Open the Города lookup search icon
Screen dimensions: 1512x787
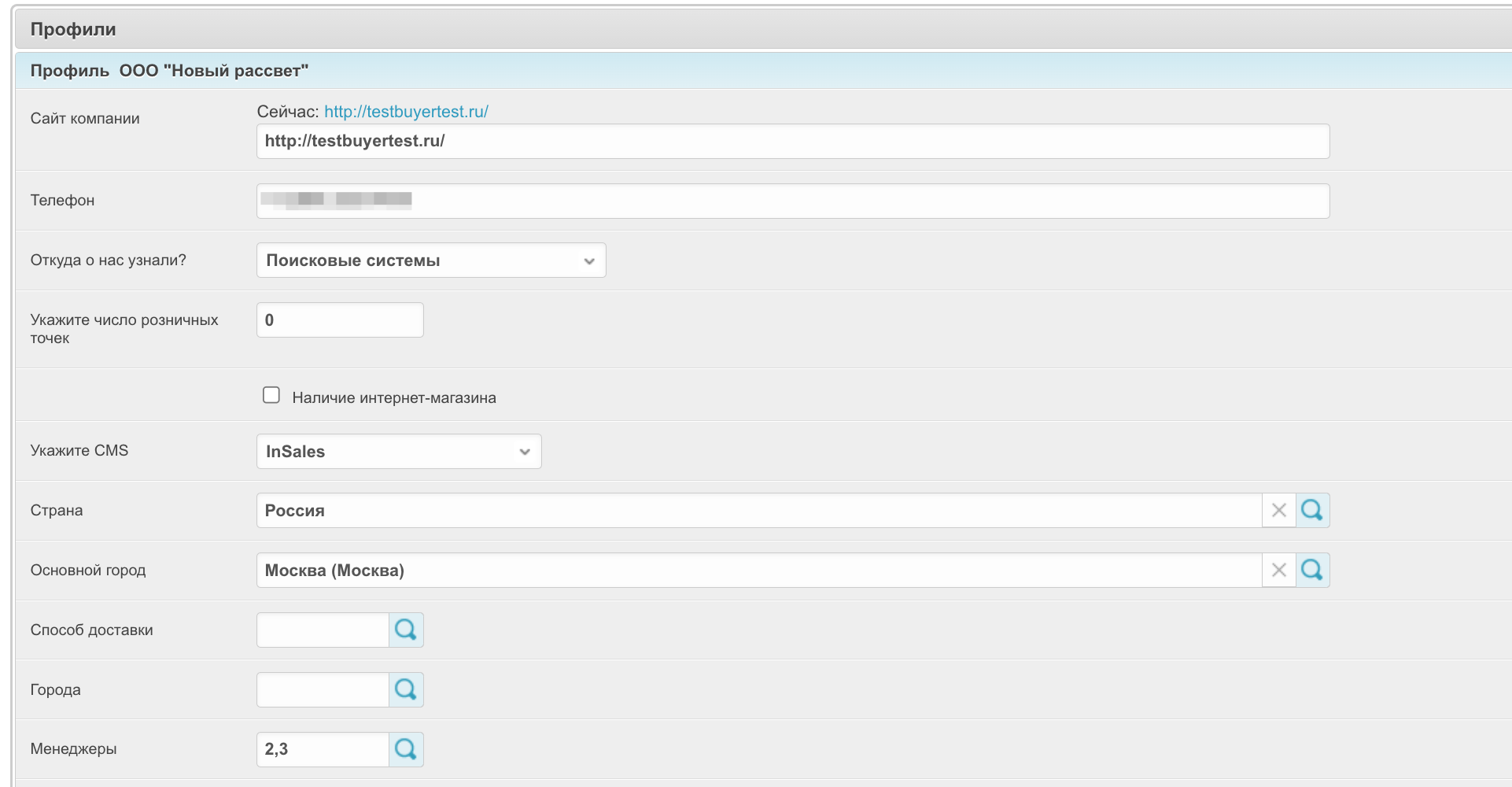coord(406,690)
